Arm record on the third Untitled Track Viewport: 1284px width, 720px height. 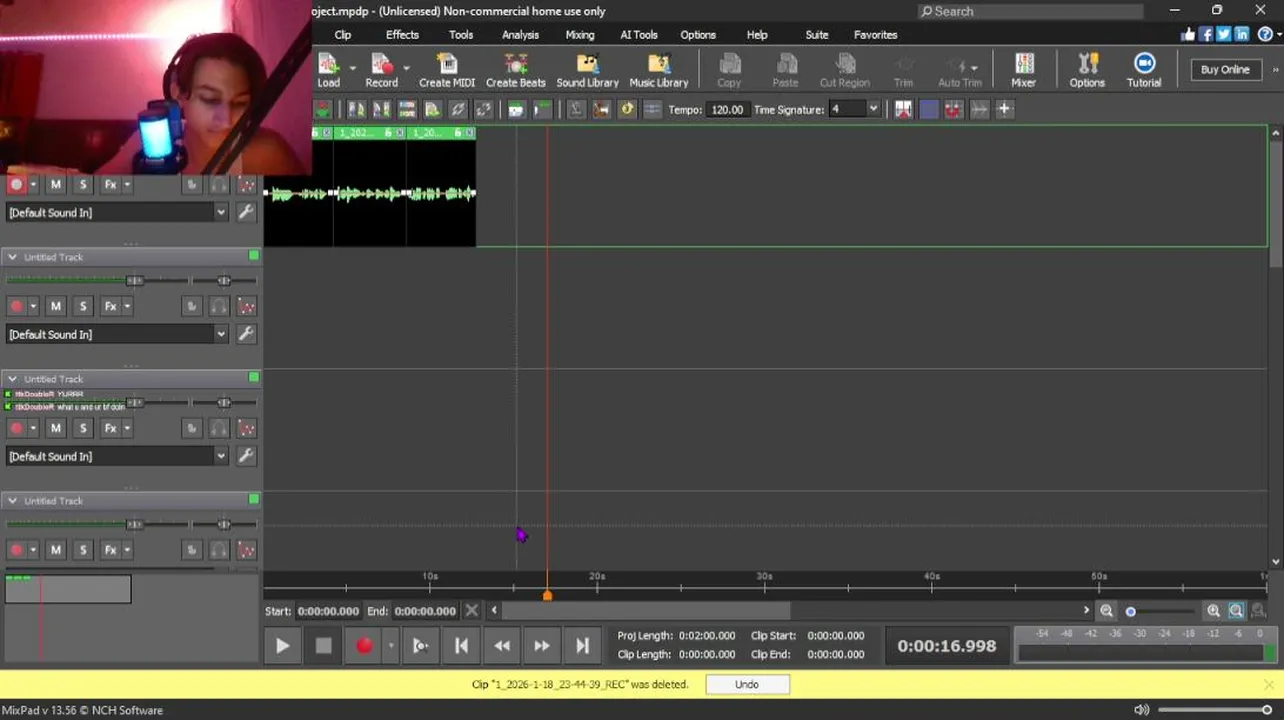(x=17, y=428)
